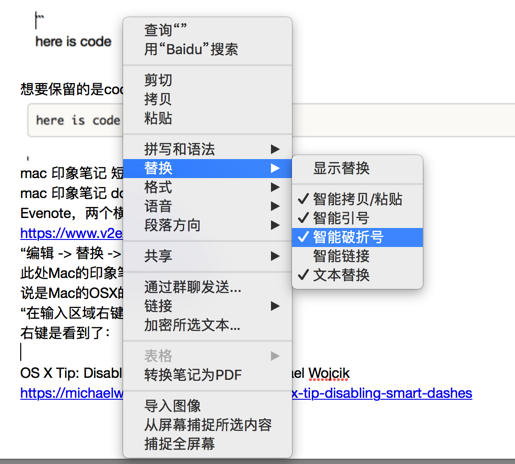
Task: Click the line starting 此处Mac的印象
Action: (x=71, y=273)
